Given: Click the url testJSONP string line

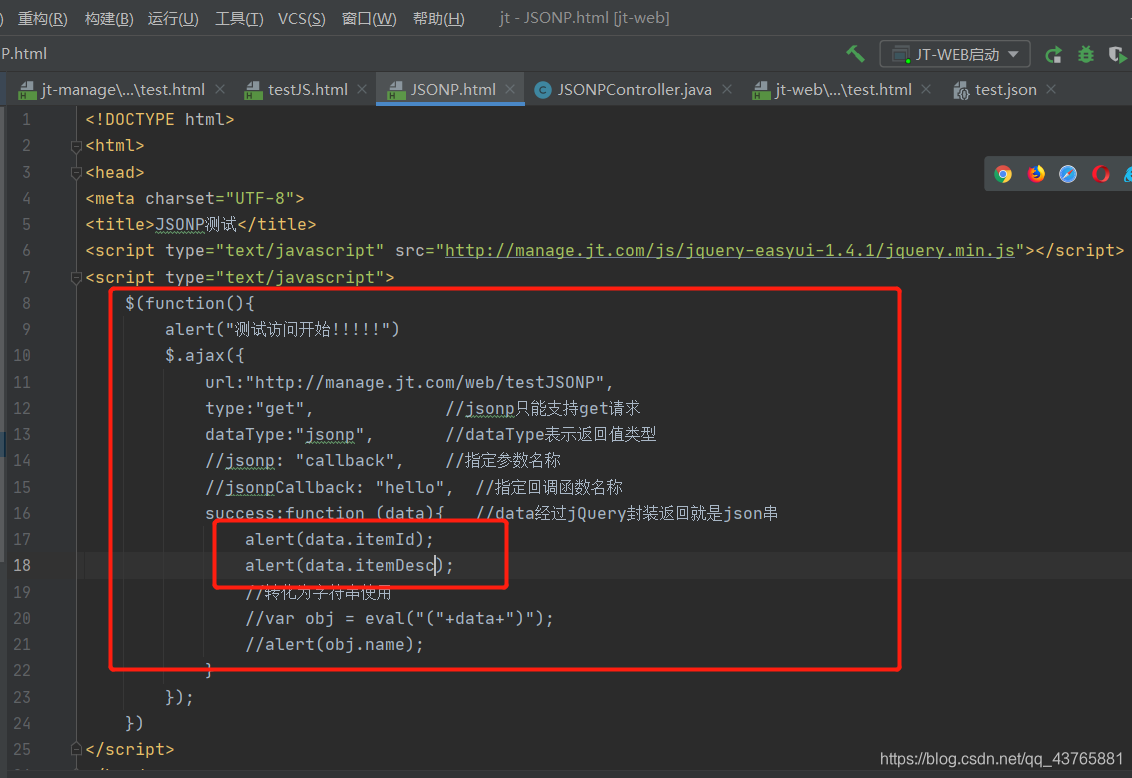Looking at the screenshot, I should (409, 382).
